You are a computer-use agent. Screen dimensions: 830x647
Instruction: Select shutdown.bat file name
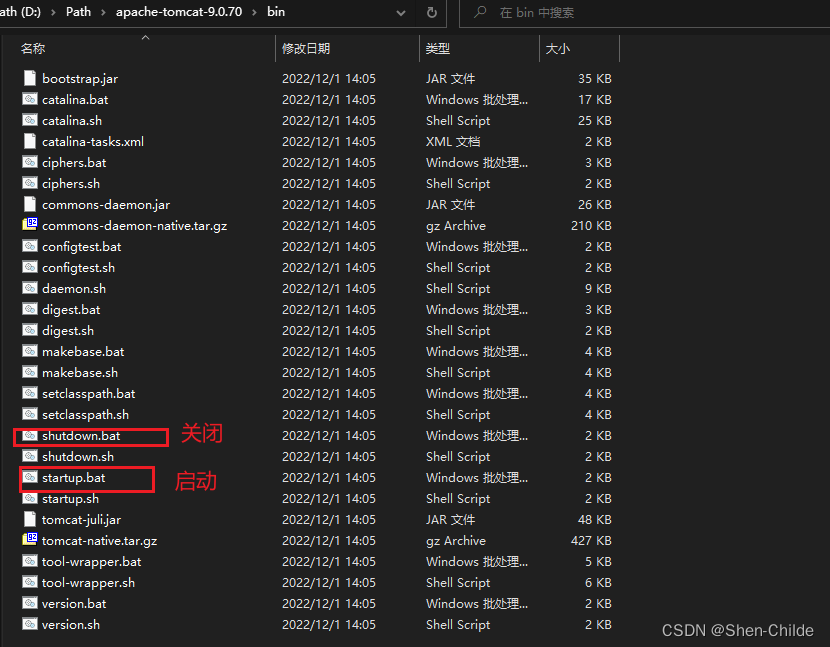point(81,435)
